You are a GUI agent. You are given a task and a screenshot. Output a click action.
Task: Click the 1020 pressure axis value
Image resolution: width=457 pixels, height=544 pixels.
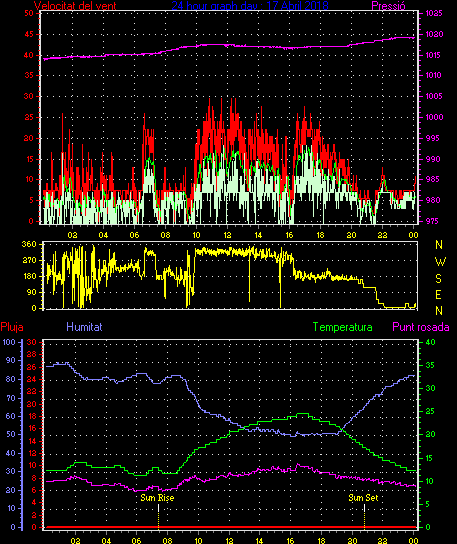(x=434, y=34)
